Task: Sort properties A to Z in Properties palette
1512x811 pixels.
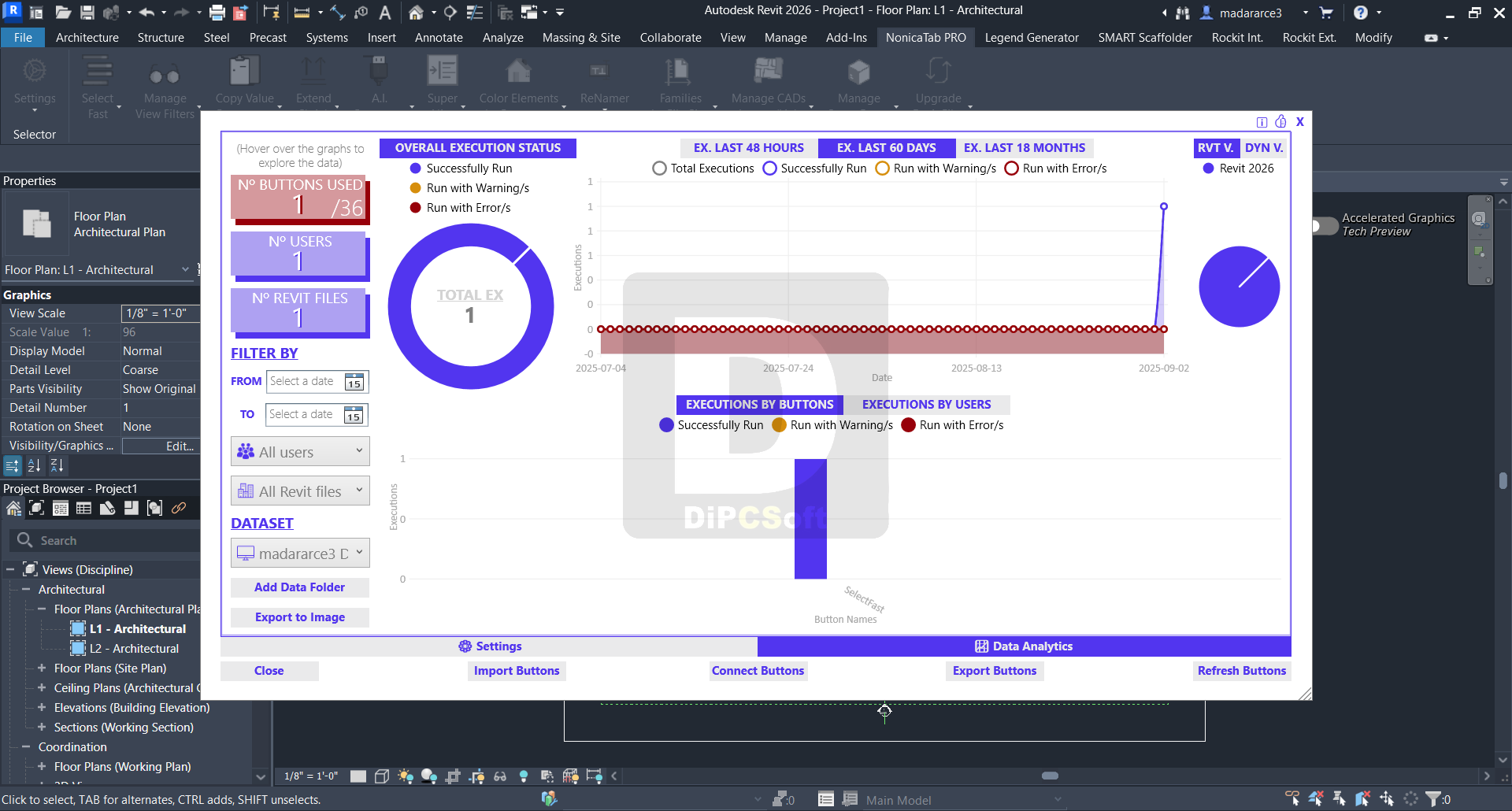Action: [34, 466]
